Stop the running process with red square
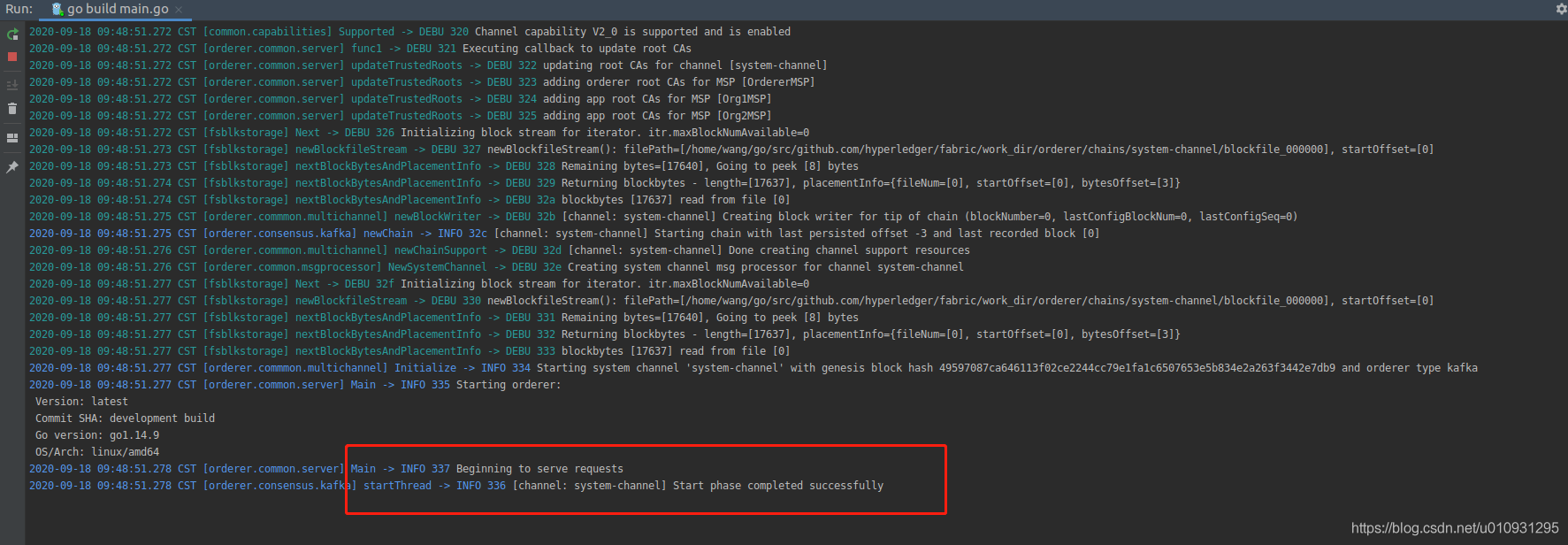 click(12, 57)
